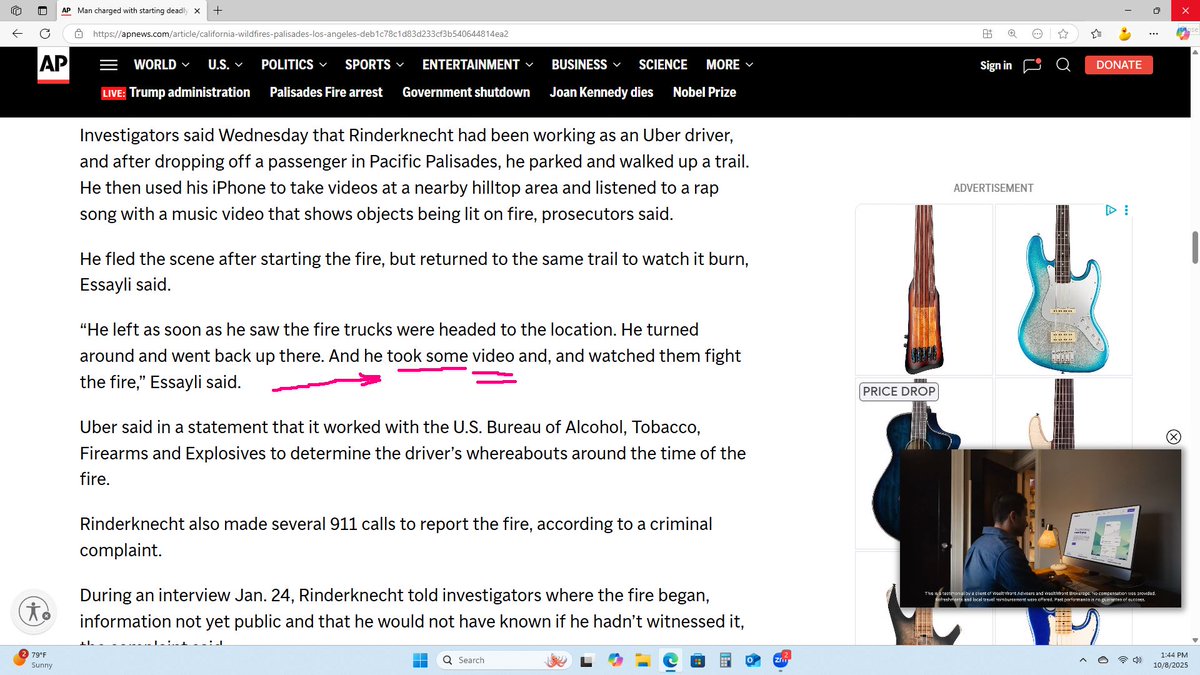Open AP notifications chat icon
The image size is (1200, 675).
click(x=1032, y=65)
